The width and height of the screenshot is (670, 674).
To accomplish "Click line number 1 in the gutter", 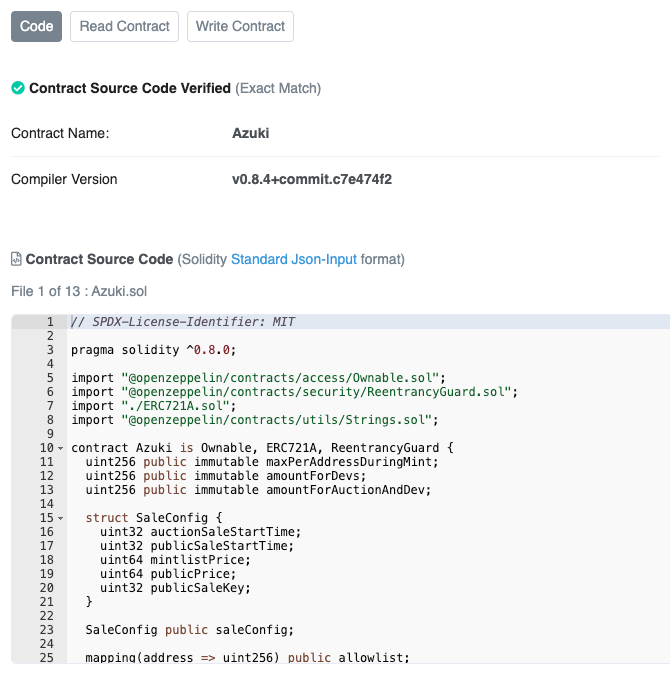I will pos(50,322).
